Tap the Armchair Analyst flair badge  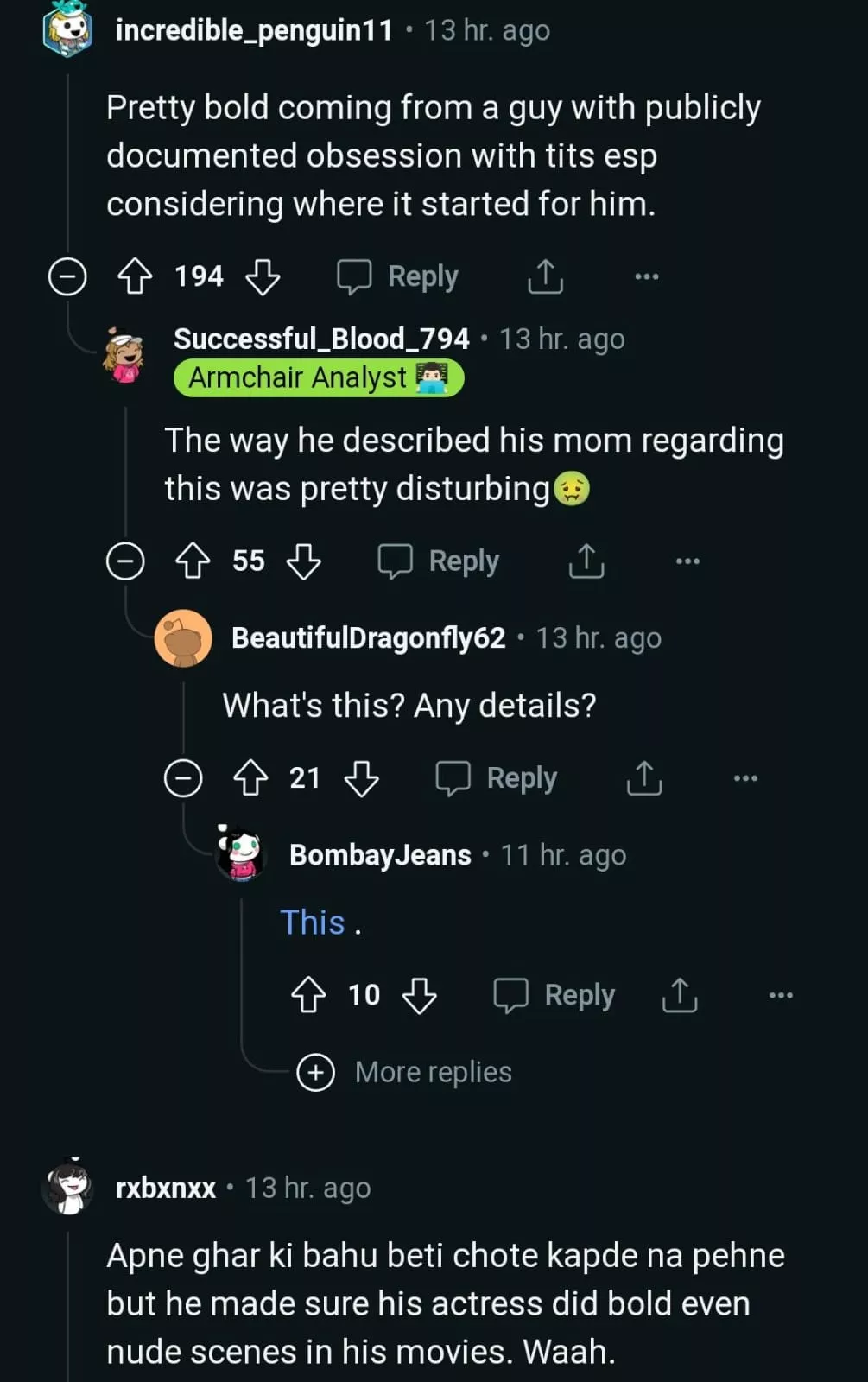318,378
